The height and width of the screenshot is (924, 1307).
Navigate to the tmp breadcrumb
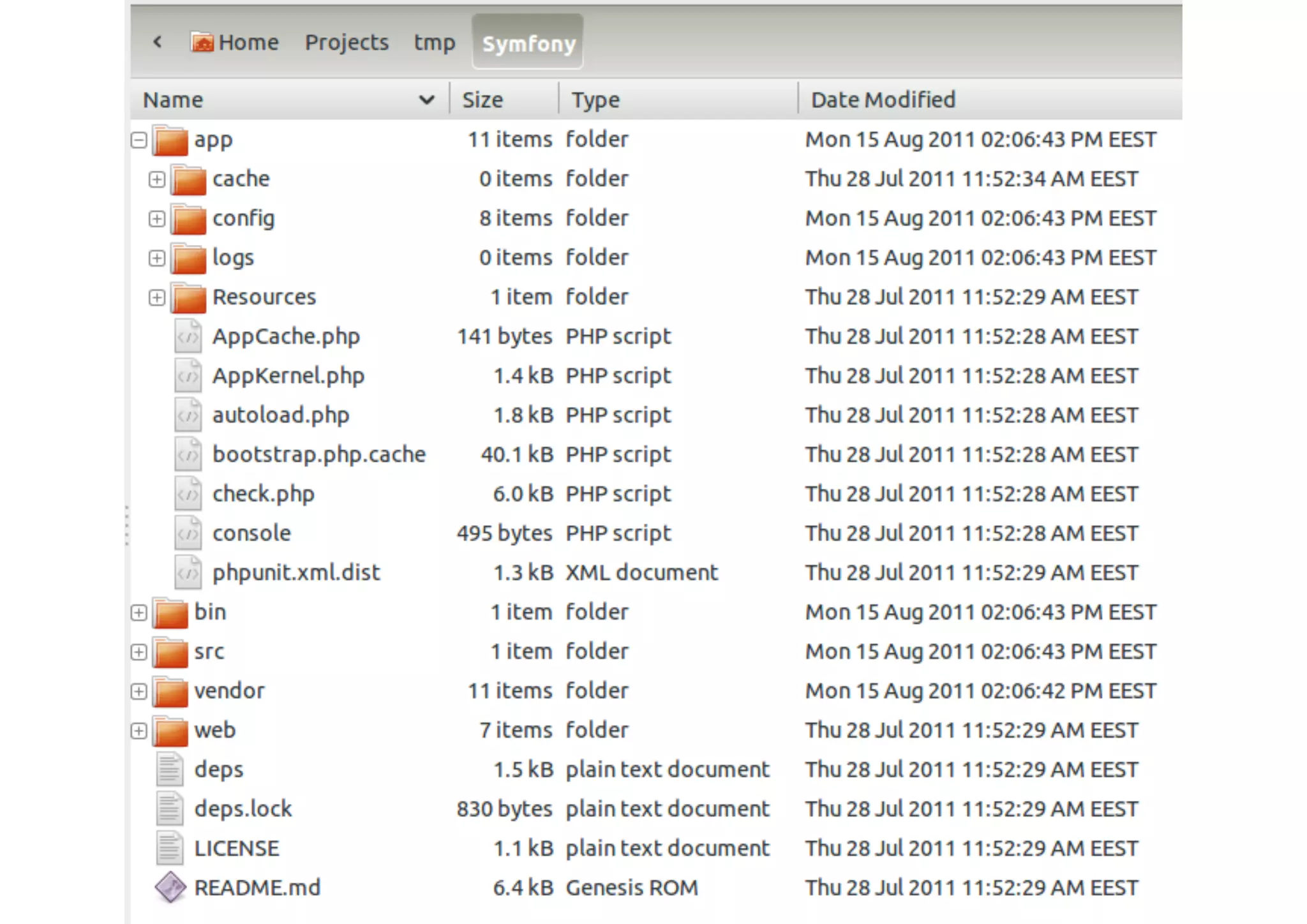point(434,42)
